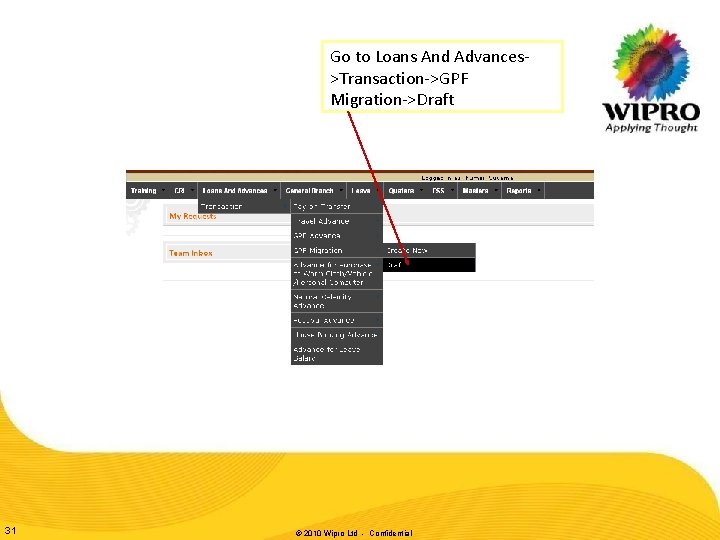
Task: Open the Loans And Advances menu
Action: 235,191
